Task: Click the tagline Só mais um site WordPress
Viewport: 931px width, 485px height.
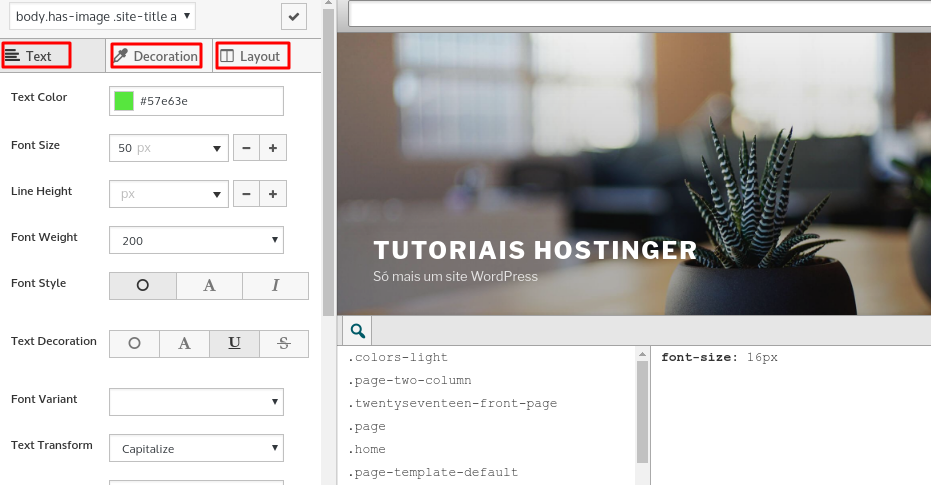Action: click(455, 277)
